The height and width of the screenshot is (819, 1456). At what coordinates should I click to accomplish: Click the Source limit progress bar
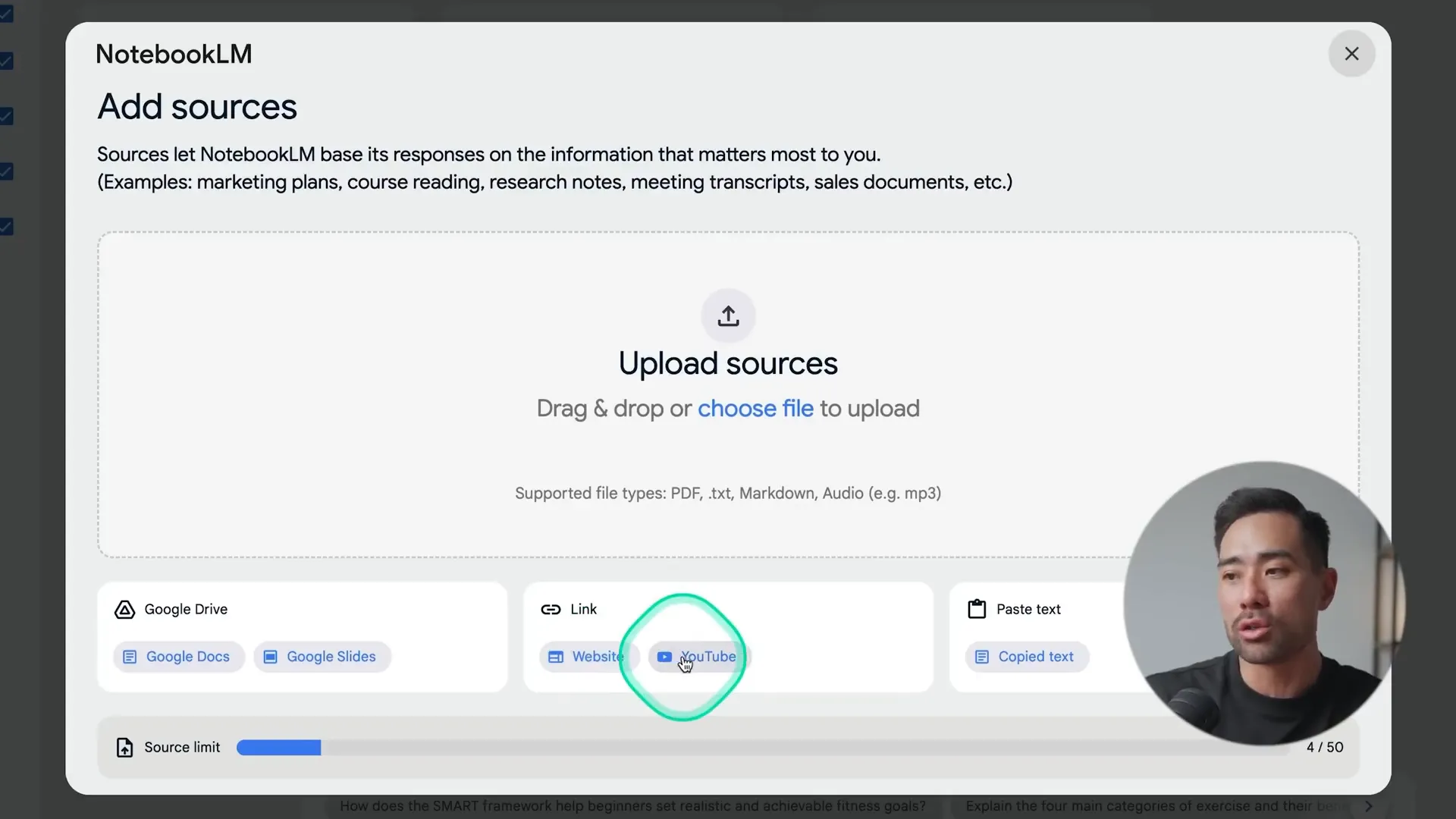(x=762, y=748)
